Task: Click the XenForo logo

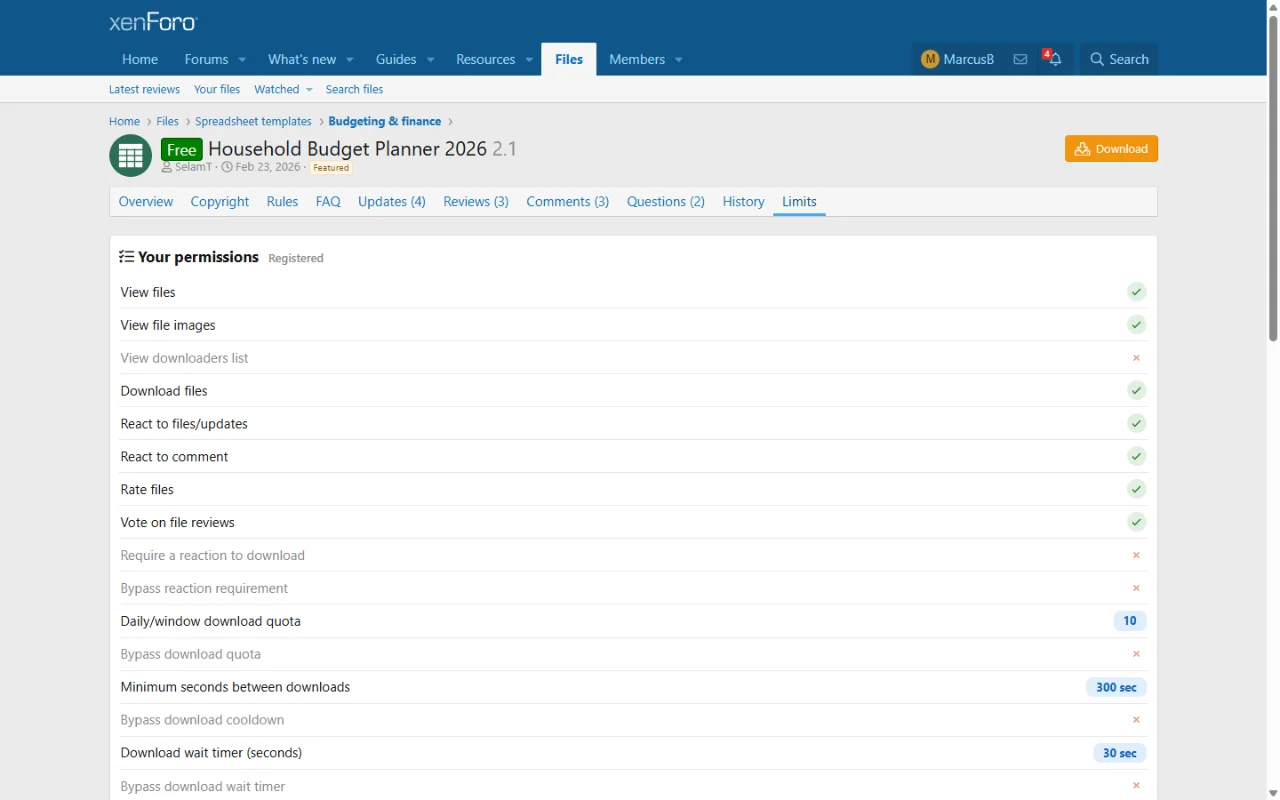Action: [153, 22]
